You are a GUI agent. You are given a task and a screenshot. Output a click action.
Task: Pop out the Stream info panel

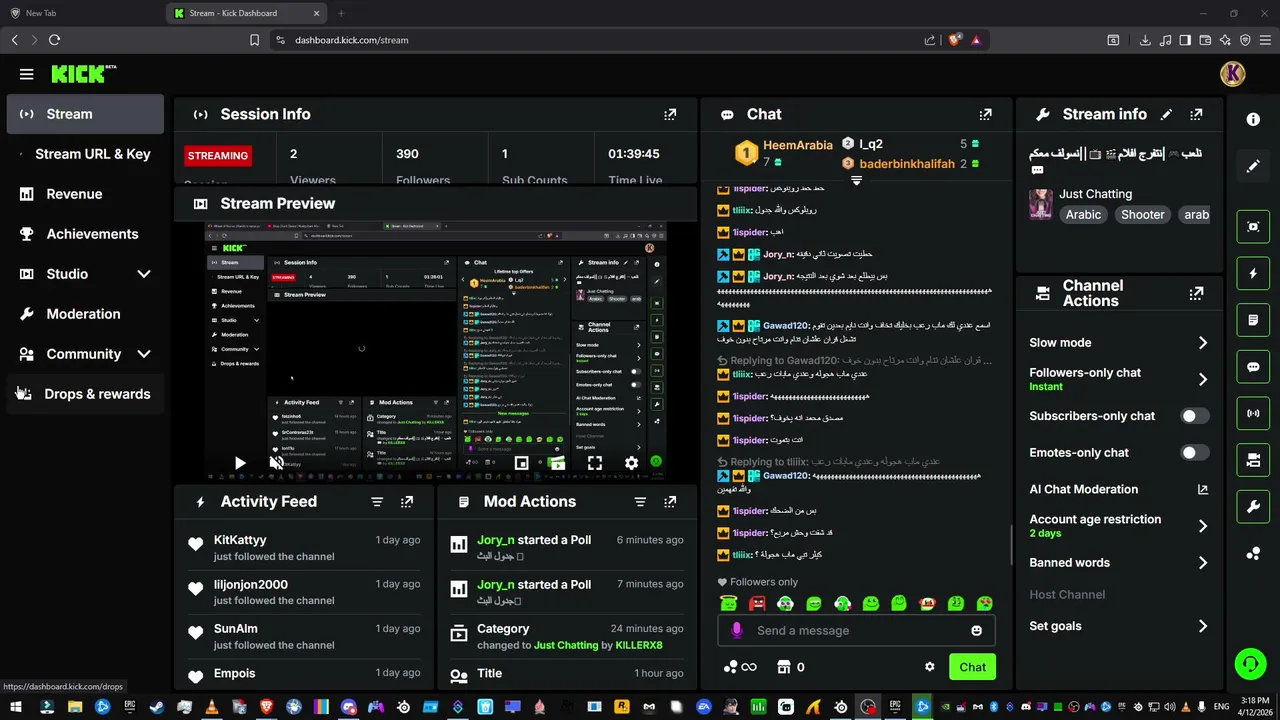1197,114
